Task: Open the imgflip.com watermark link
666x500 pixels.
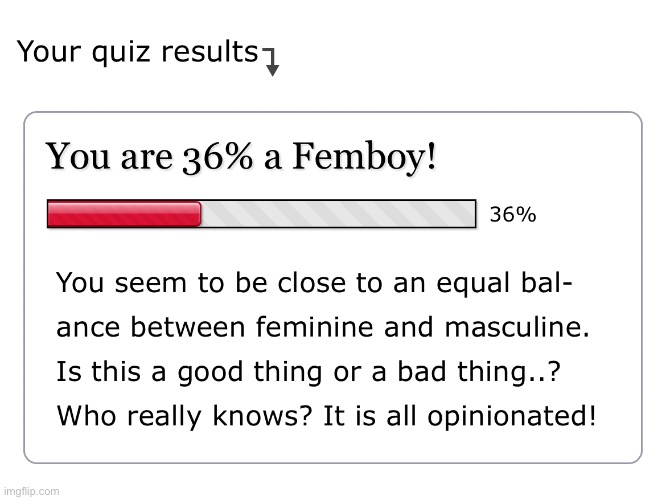Action: point(31,492)
